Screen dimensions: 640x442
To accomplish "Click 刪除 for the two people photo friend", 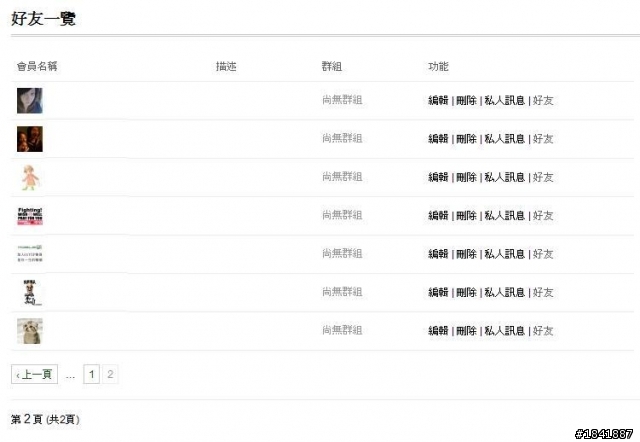I will [x=466, y=139].
